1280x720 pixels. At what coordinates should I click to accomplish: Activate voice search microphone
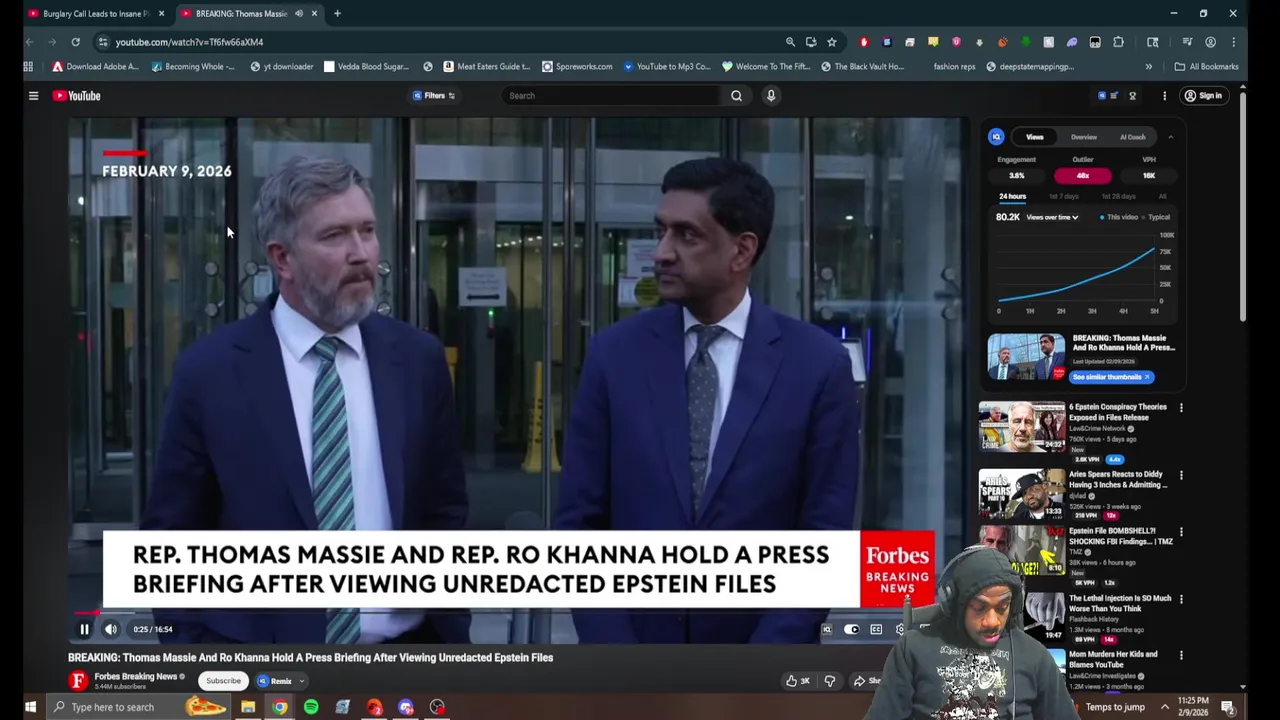771,96
